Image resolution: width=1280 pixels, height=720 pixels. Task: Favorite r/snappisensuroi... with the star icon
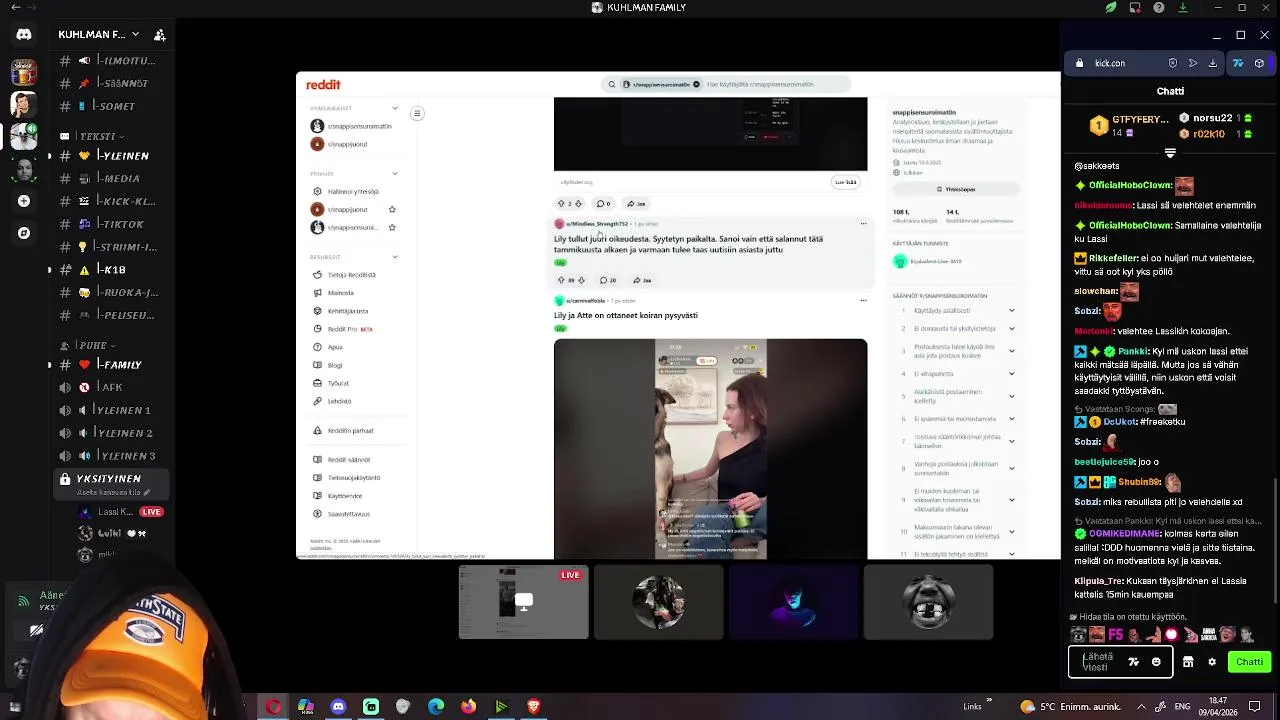pos(392,228)
